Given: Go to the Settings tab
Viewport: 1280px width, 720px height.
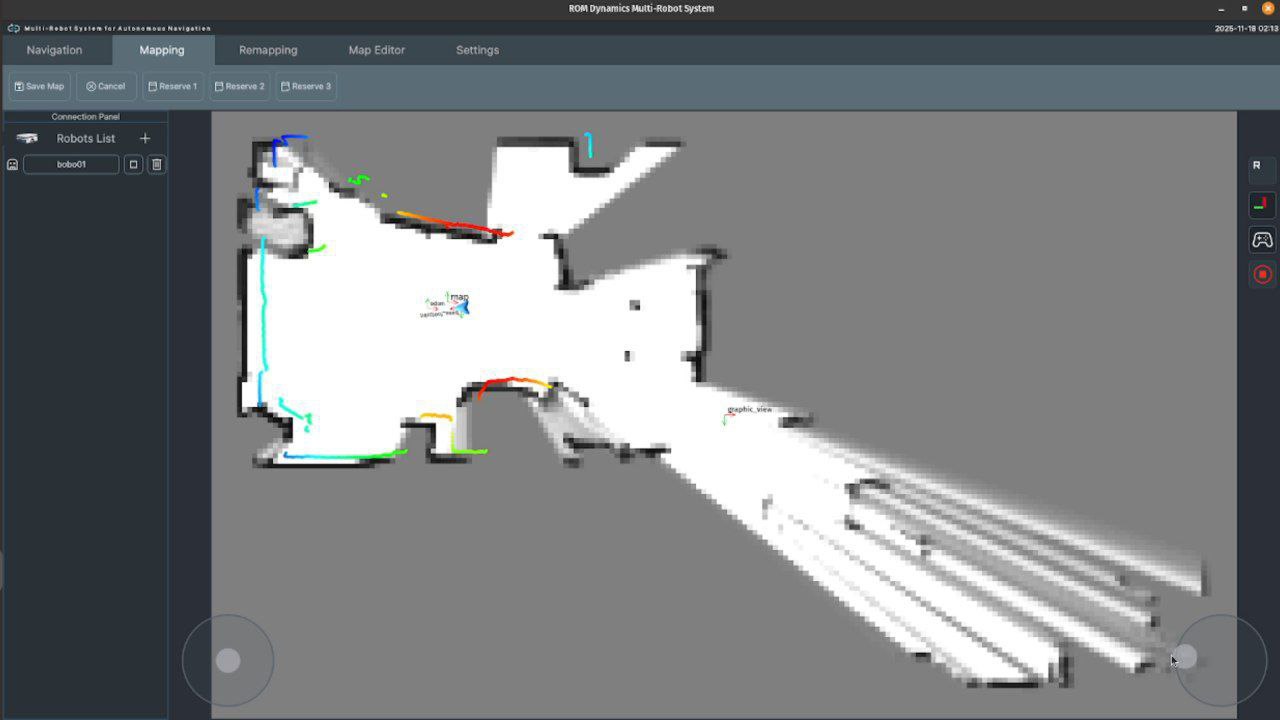Looking at the screenshot, I should pos(477,50).
